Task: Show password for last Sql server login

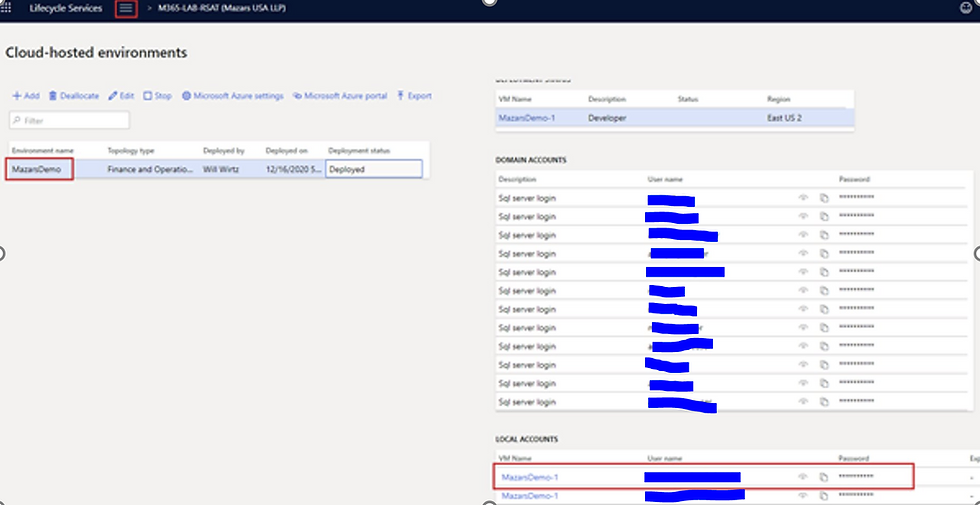Action: pyautogui.click(x=803, y=402)
